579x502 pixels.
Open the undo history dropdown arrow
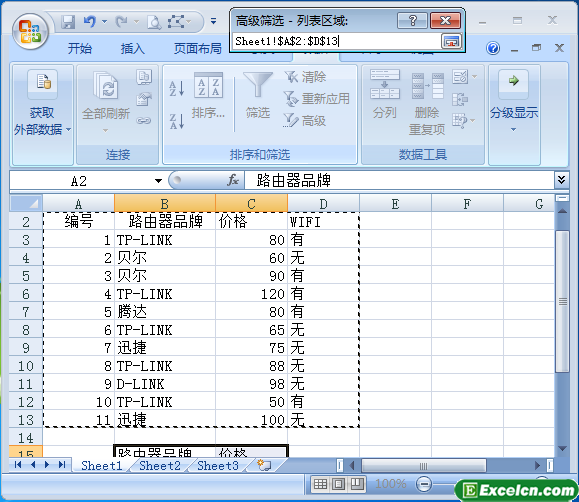[x=105, y=22]
